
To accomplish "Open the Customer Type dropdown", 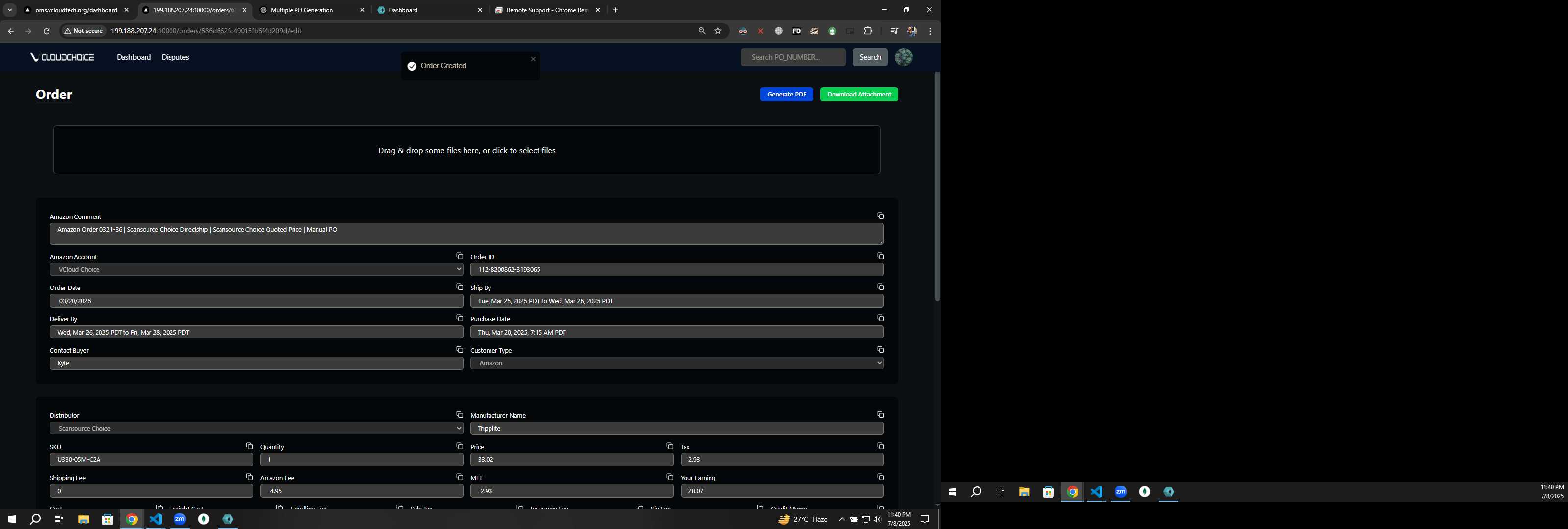I will point(677,363).
